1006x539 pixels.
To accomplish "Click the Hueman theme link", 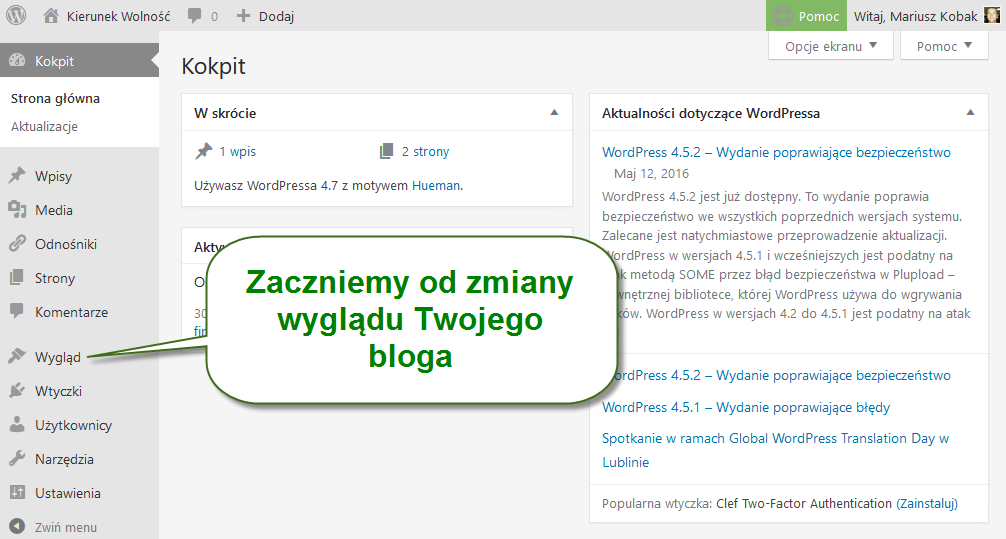I will coord(436,185).
